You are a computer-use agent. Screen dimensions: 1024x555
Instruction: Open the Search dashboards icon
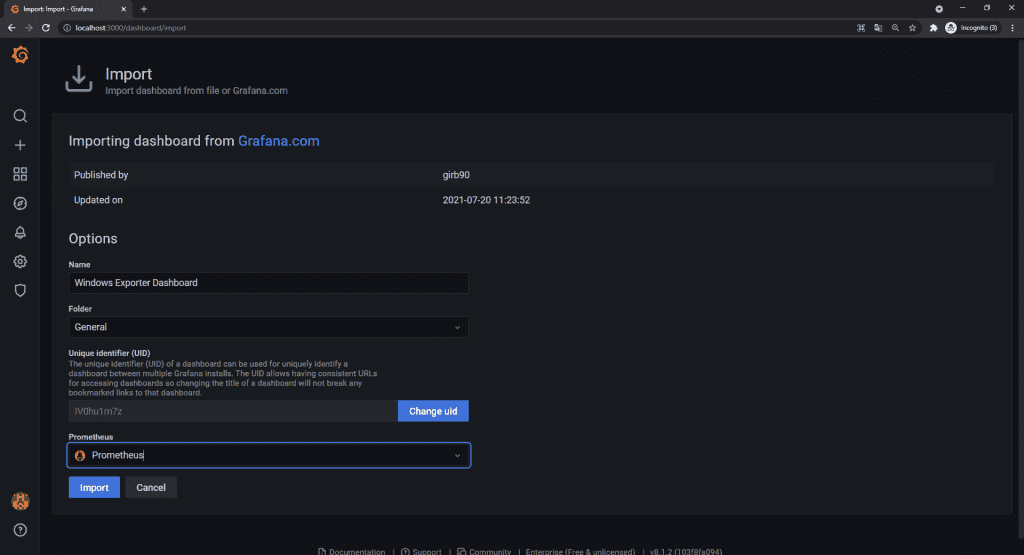coord(20,116)
